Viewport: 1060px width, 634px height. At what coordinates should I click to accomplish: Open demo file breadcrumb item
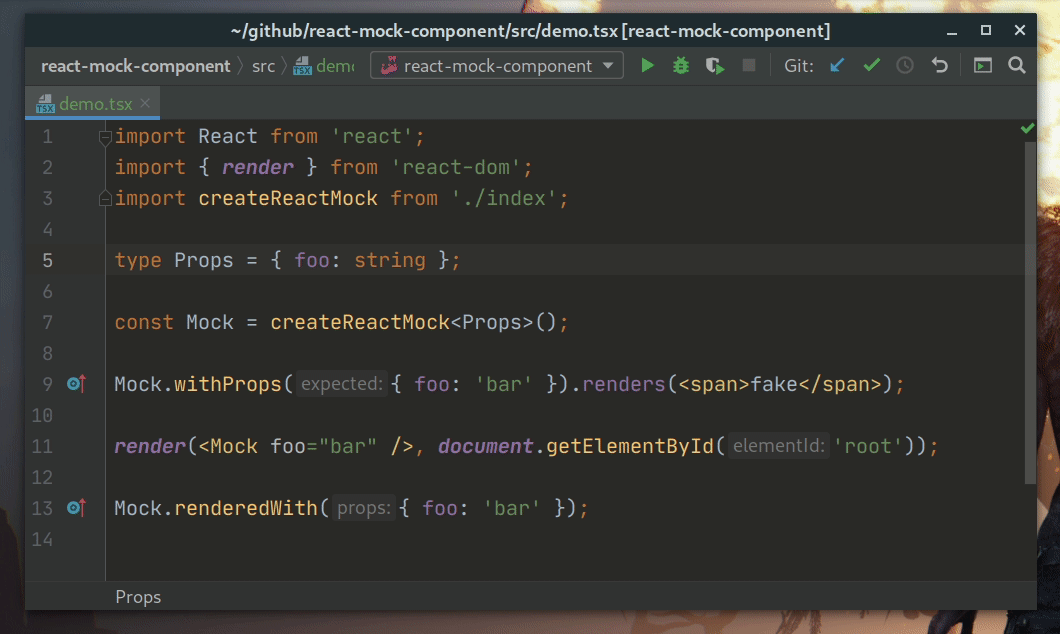(324, 66)
